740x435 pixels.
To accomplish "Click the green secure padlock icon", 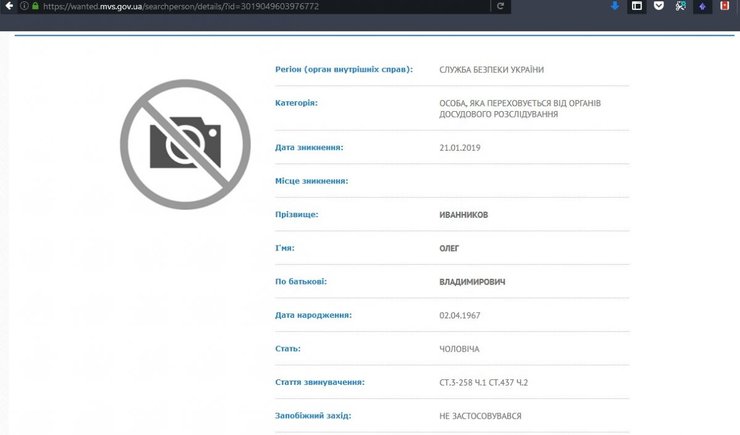I will coord(35,6).
